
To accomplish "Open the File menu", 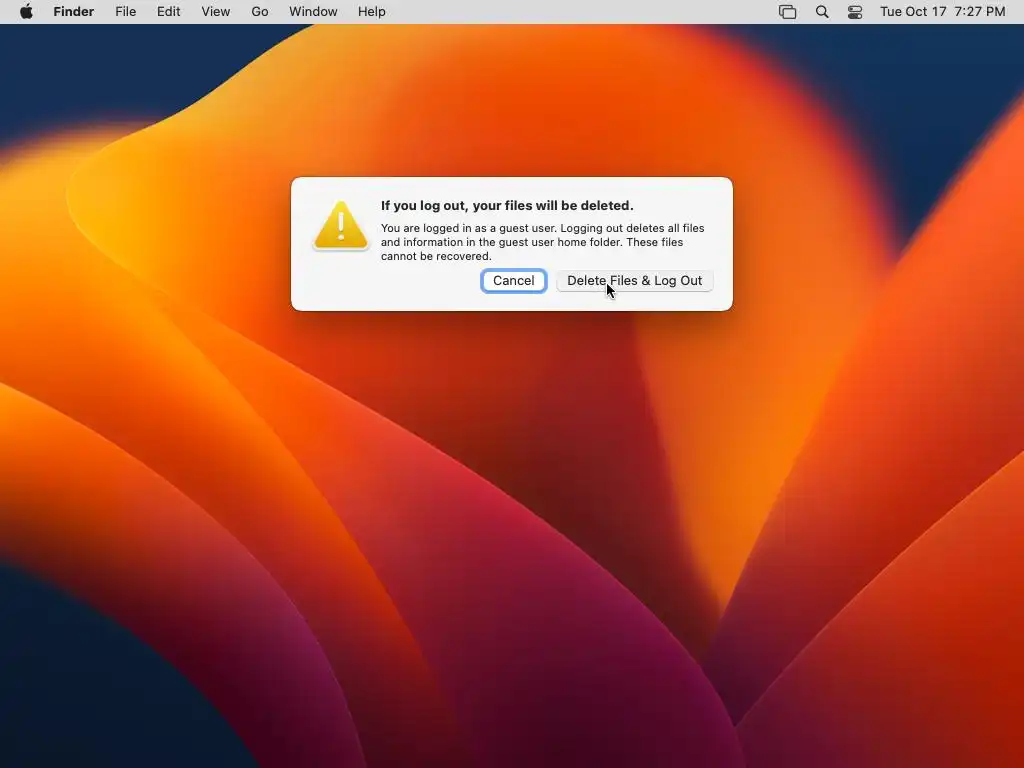I will click(125, 12).
